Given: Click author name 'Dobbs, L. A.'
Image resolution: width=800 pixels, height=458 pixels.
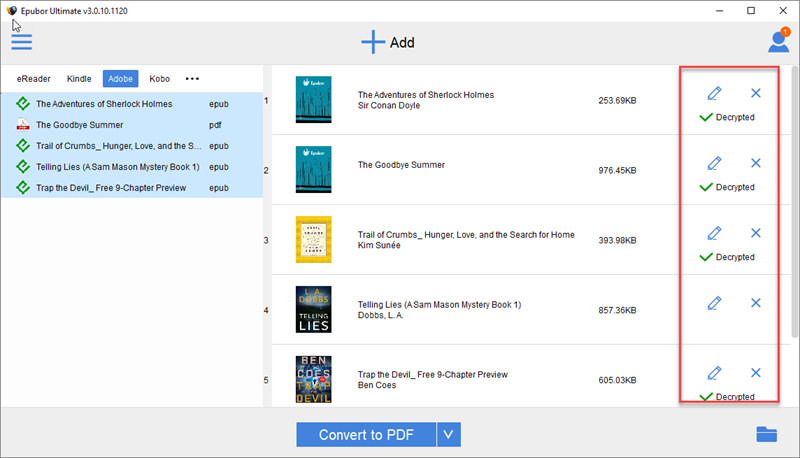Looking at the screenshot, I should pos(380,315).
